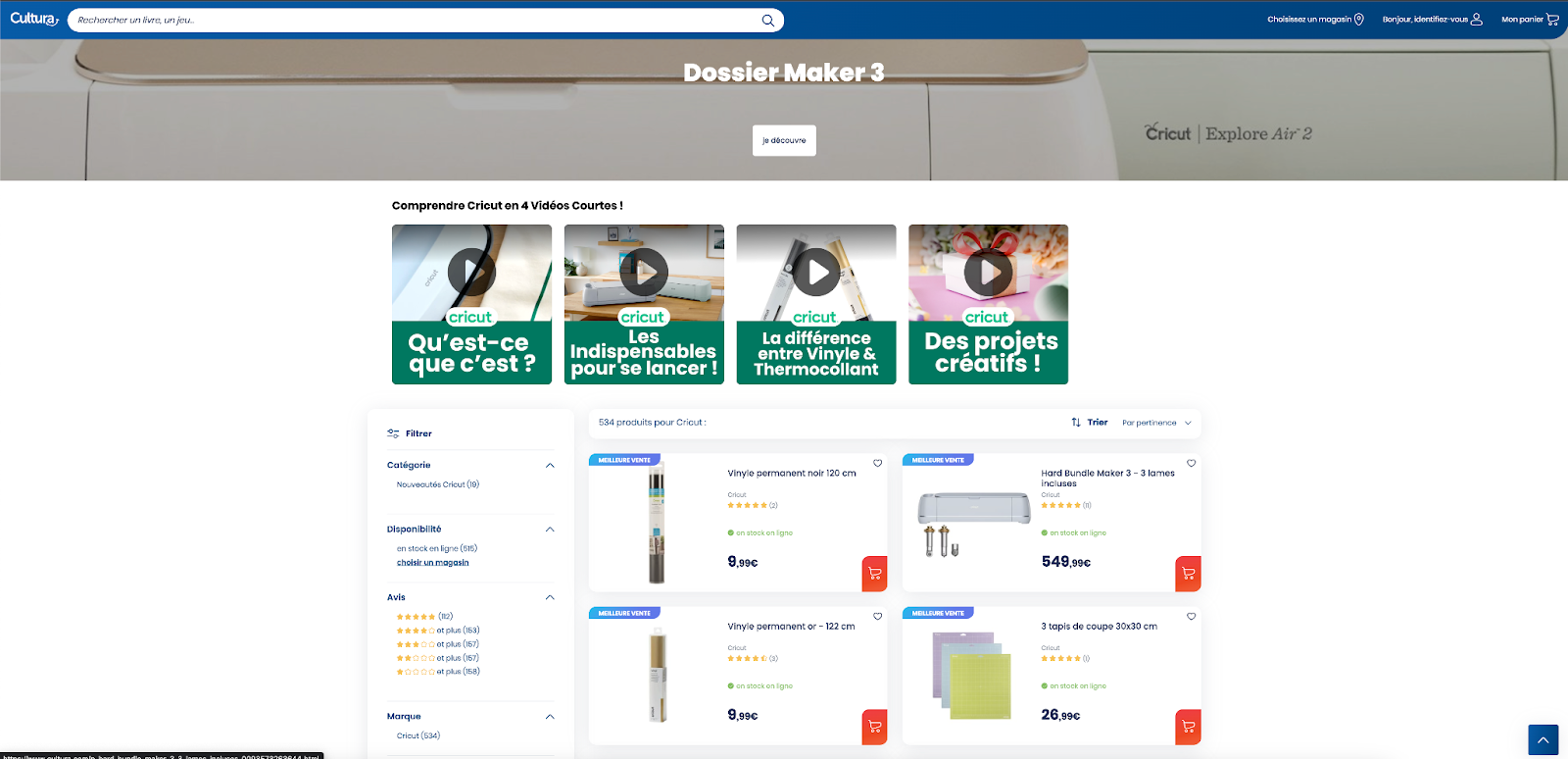Open the shopping cart in header

pos(1551,20)
